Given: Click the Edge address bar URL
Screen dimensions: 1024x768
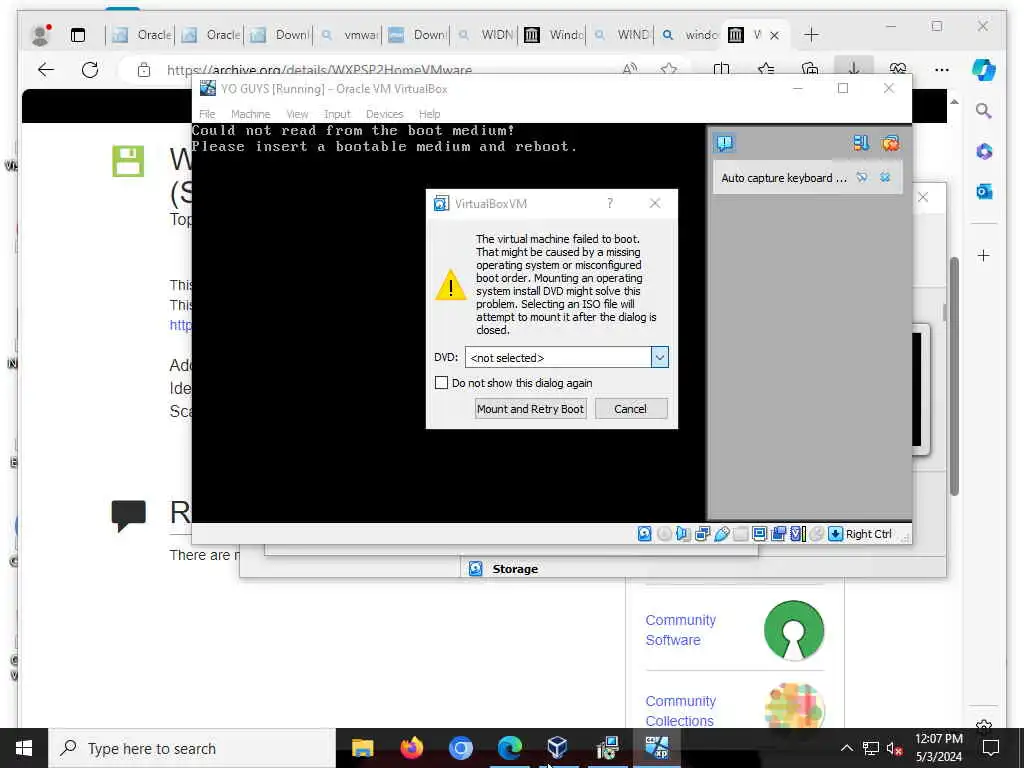Looking at the screenshot, I should [319, 69].
